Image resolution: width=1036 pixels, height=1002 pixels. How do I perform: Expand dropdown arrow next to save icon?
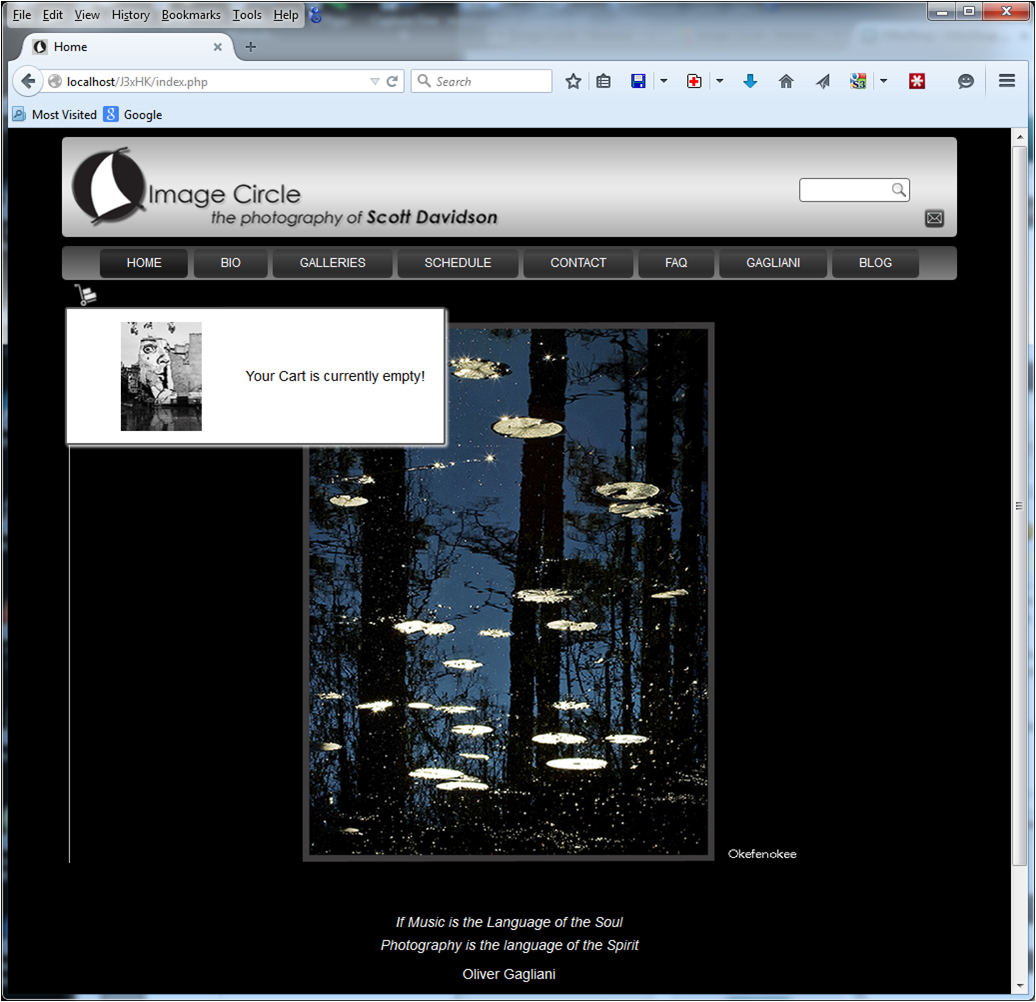[x=663, y=81]
